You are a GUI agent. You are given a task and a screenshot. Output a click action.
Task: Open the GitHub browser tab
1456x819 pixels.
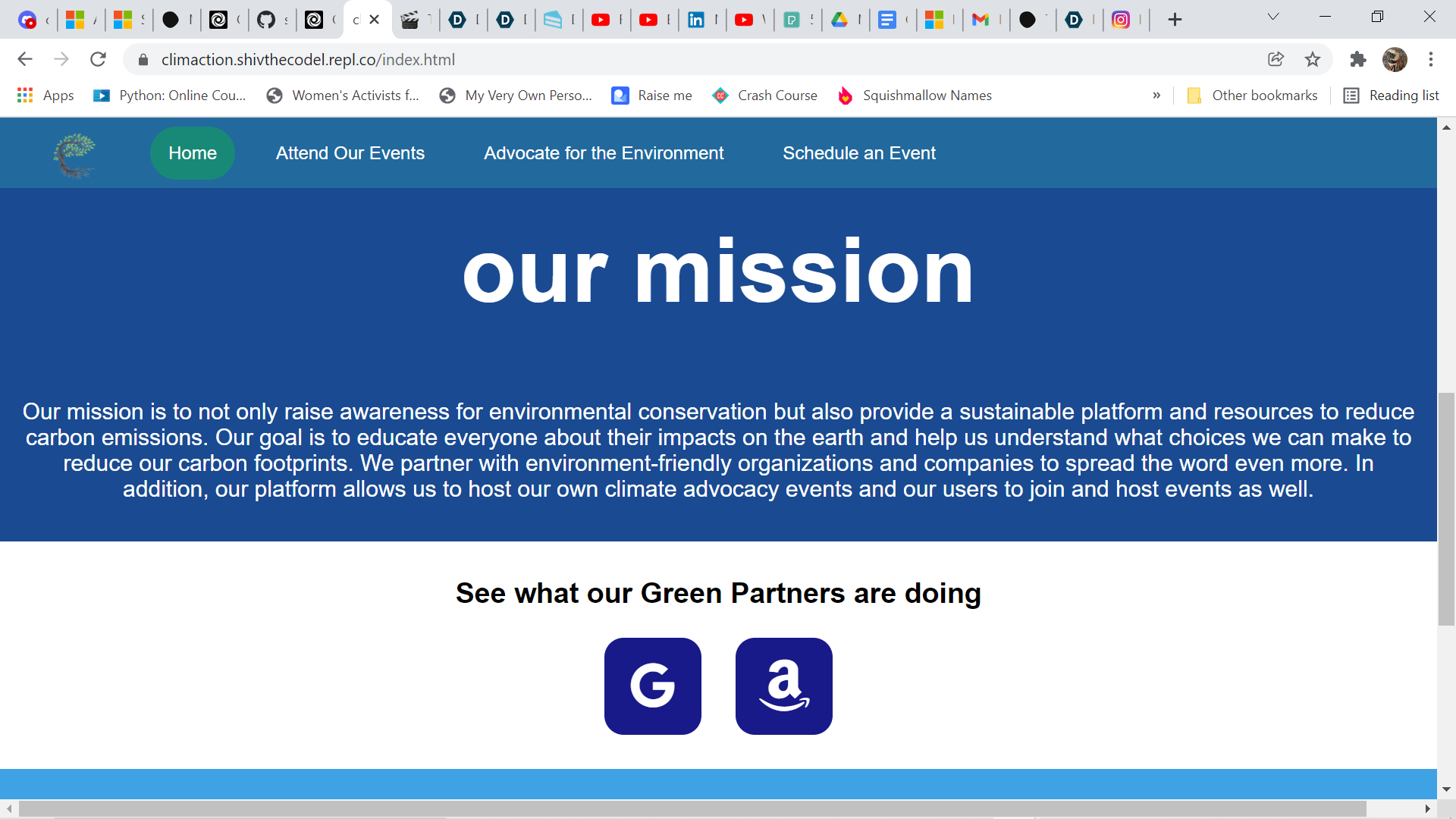click(266, 20)
